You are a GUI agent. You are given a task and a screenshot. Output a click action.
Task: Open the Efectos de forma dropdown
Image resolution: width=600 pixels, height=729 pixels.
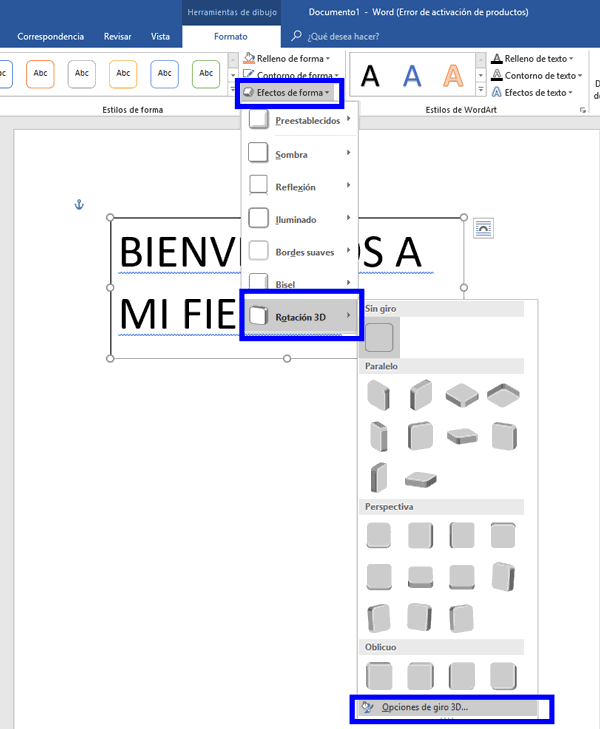289,93
